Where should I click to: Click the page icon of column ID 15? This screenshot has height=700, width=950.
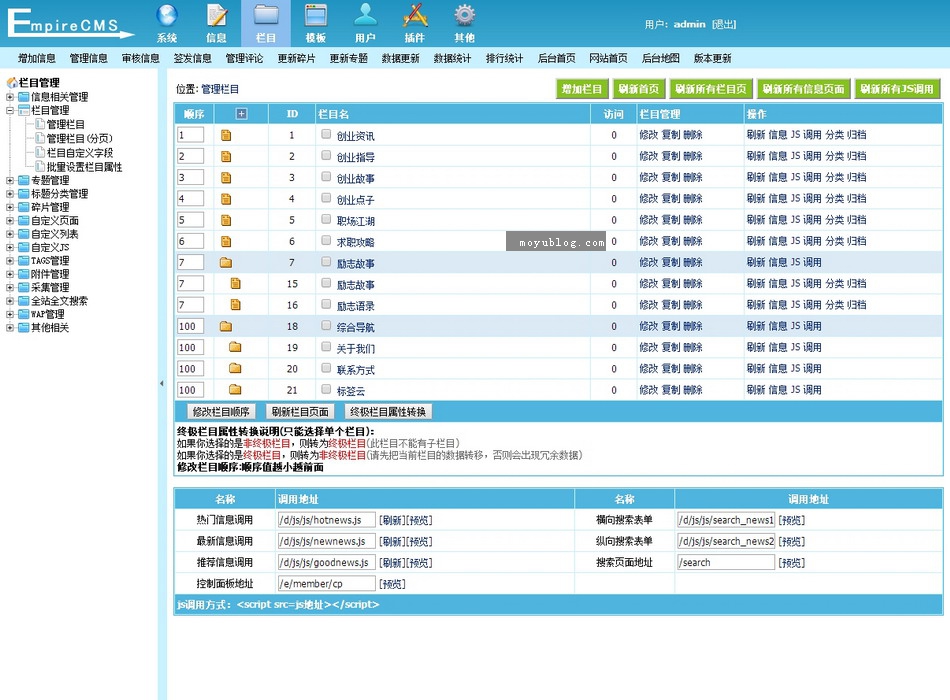pos(236,284)
